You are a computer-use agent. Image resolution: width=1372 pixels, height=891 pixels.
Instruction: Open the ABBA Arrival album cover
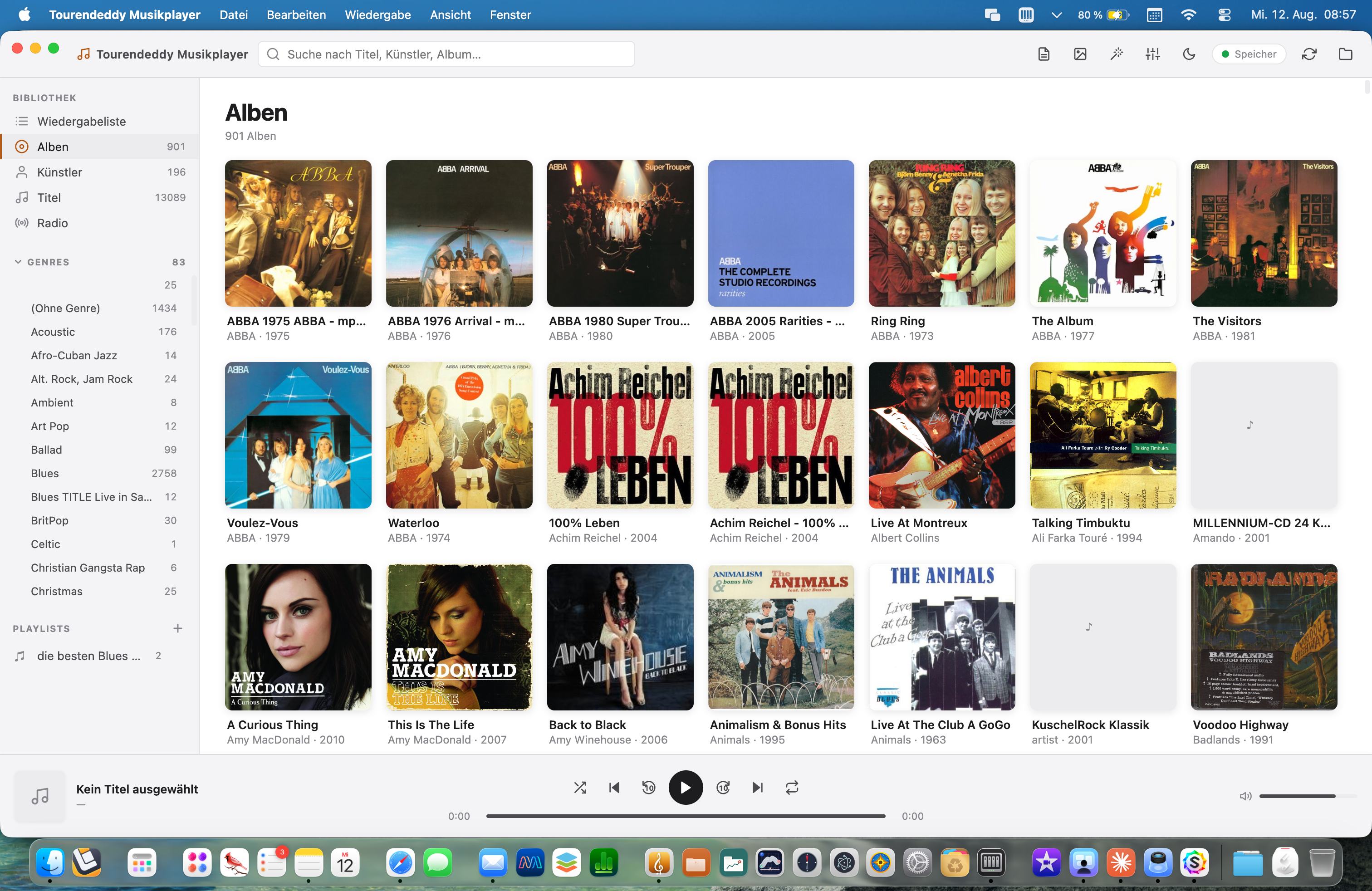click(x=459, y=234)
